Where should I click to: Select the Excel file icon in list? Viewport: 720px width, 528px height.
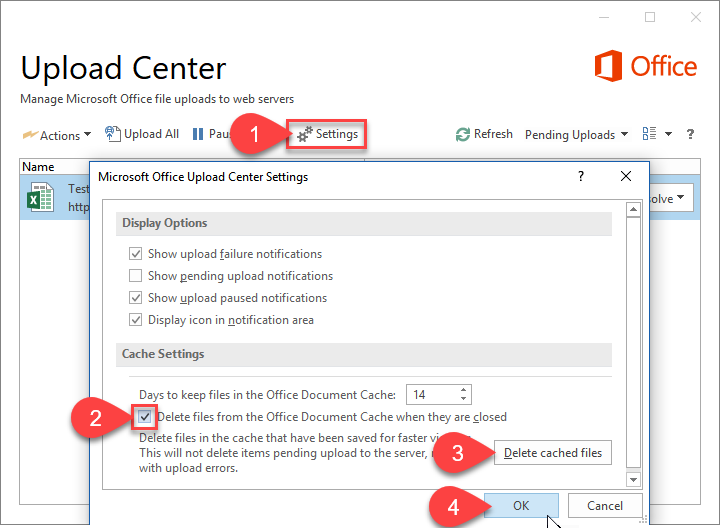pos(40,197)
